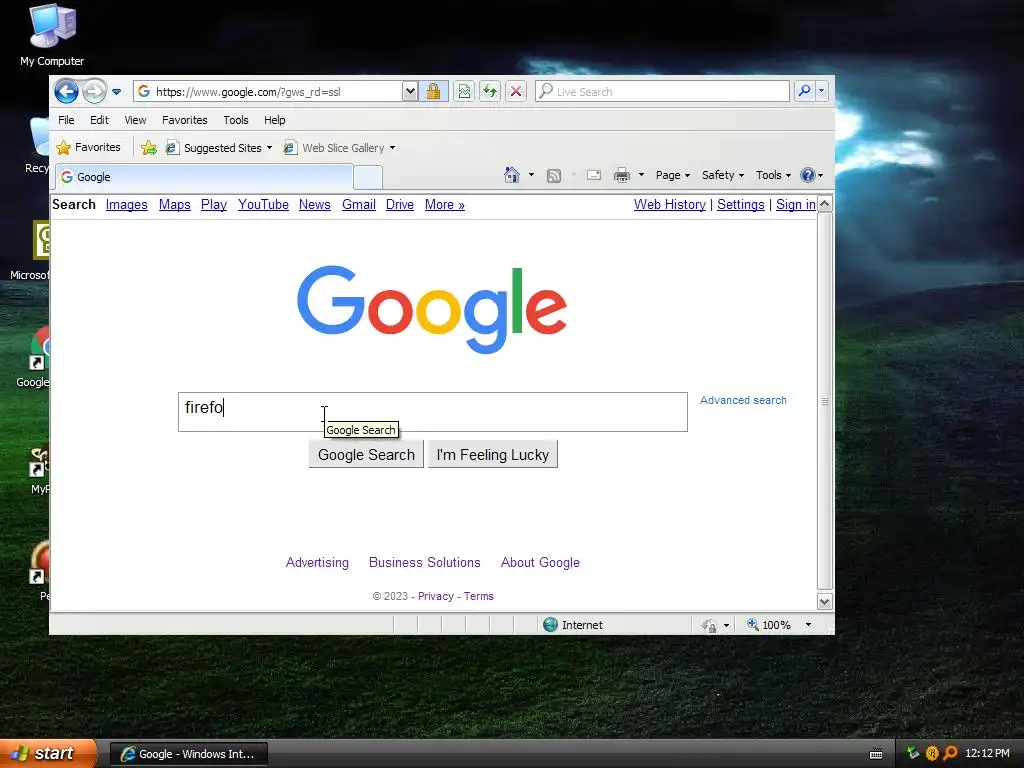Open the Safety command menu
The height and width of the screenshot is (768, 1024).
[723, 175]
